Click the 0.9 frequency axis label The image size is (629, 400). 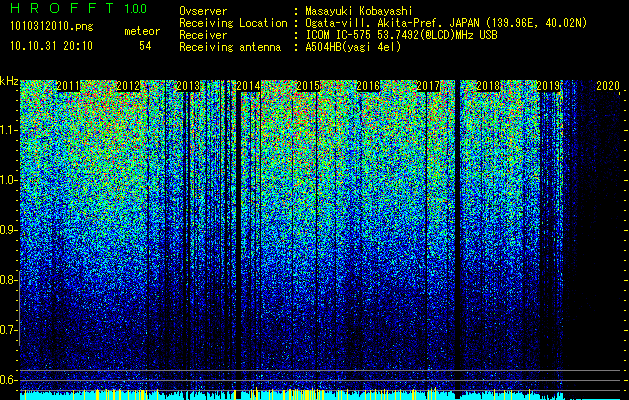(8, 230)
